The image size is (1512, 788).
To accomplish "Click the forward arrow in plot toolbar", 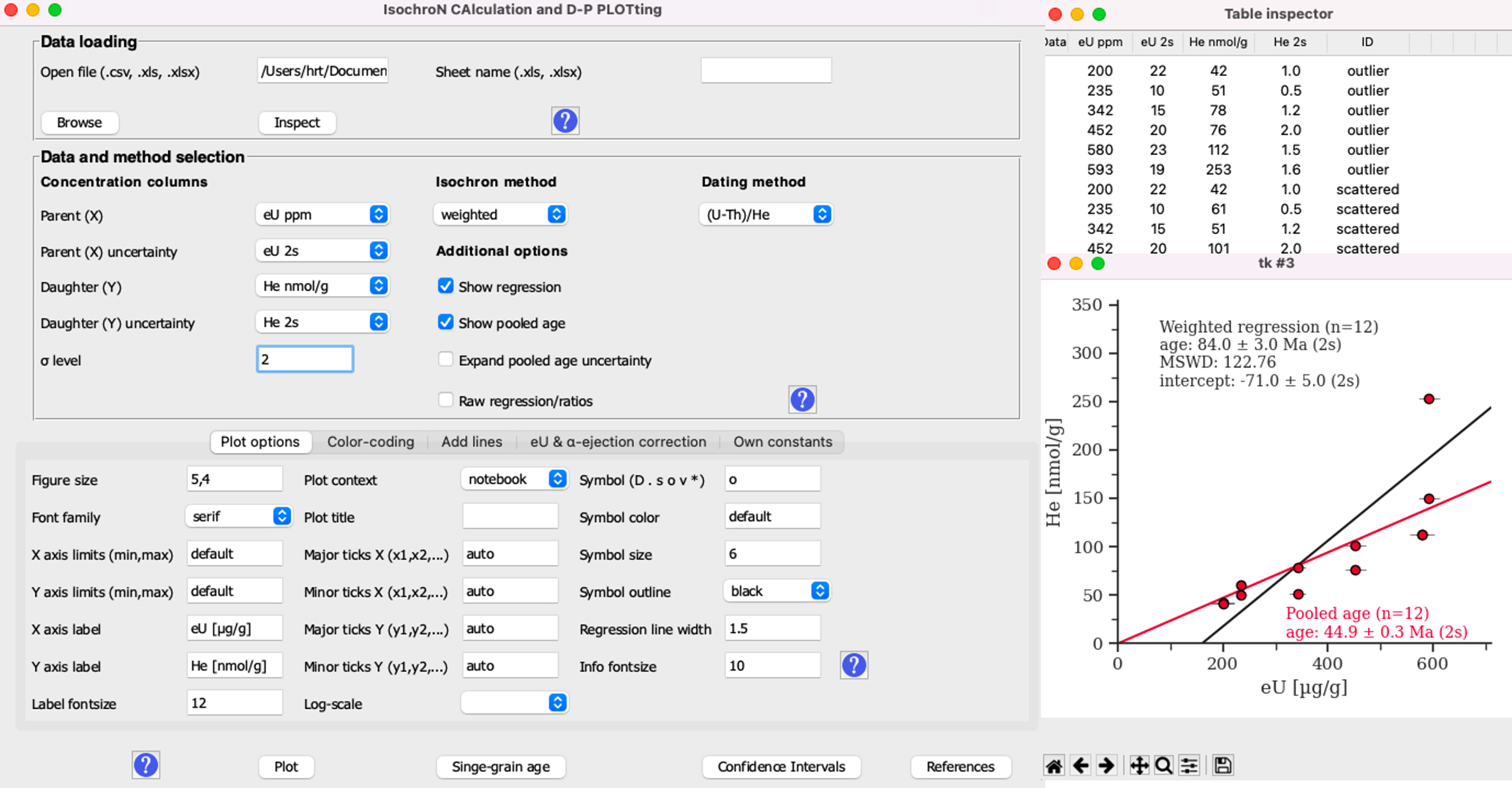I will (x=1106, y=765).
